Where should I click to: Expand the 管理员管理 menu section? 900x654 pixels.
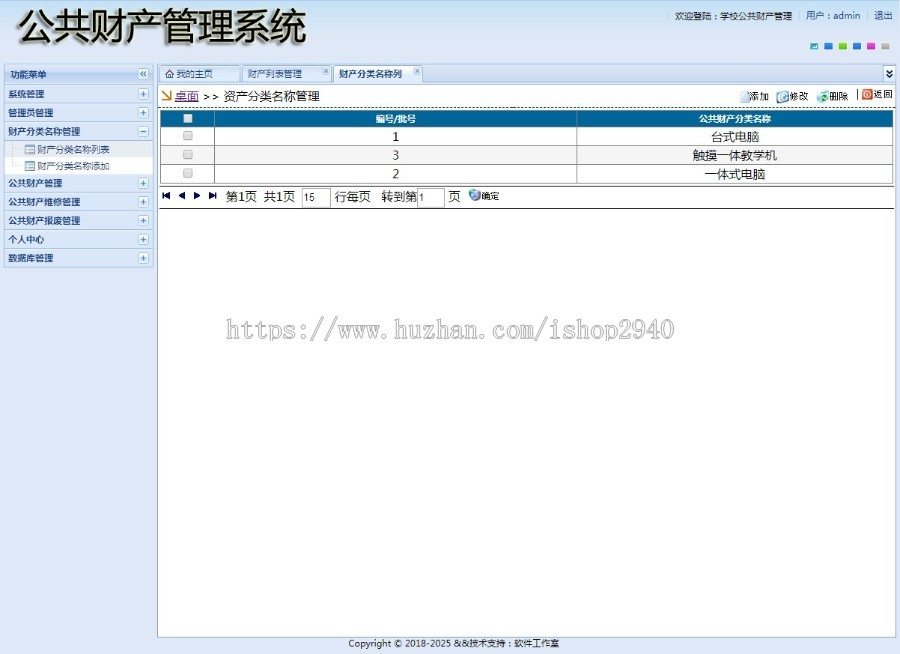click(x=143, y=113)
